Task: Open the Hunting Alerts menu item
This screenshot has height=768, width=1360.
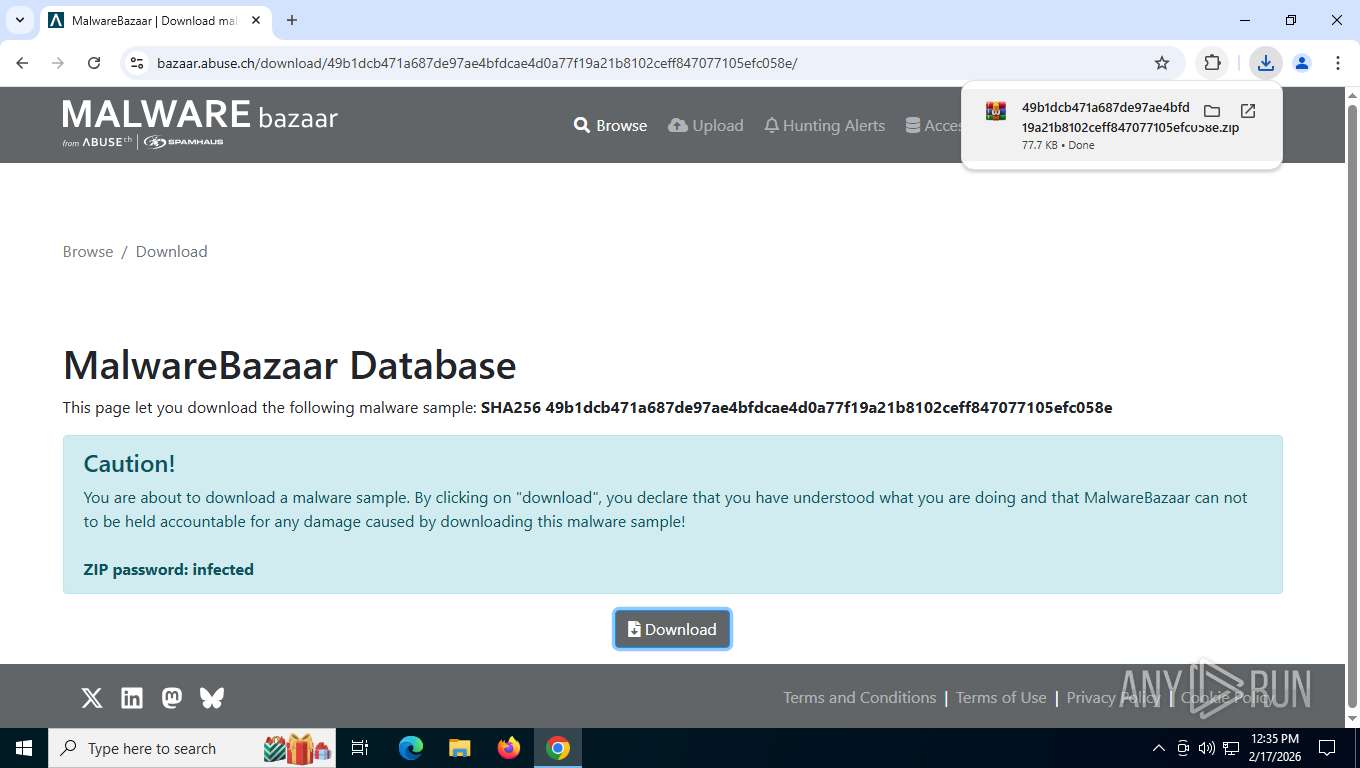Action: click(825, 125)
